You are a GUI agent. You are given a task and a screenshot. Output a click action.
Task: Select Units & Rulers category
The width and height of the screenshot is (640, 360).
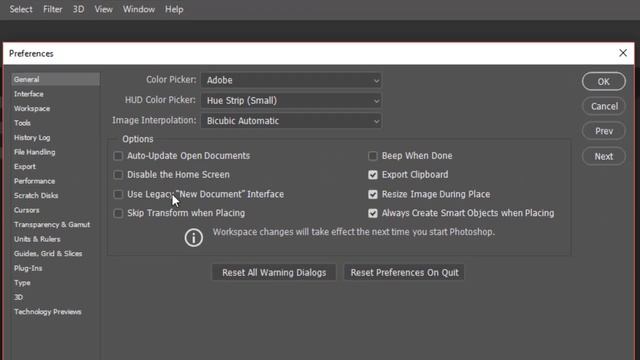click(37, 239)
